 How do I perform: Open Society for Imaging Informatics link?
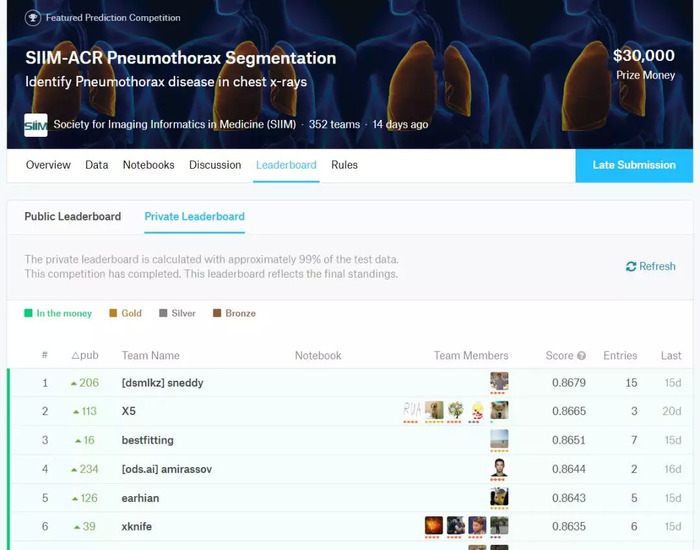(x=175, y=125)
